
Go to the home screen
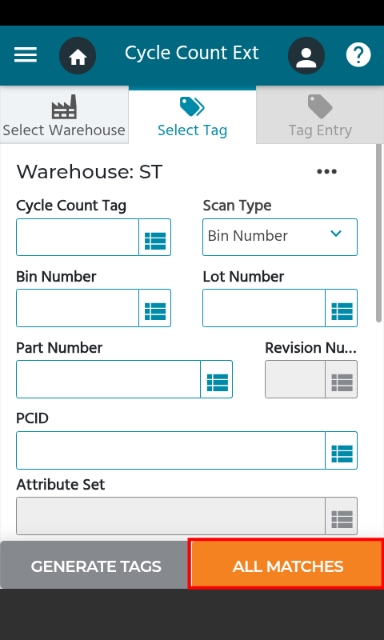click(x=78, y=56)
